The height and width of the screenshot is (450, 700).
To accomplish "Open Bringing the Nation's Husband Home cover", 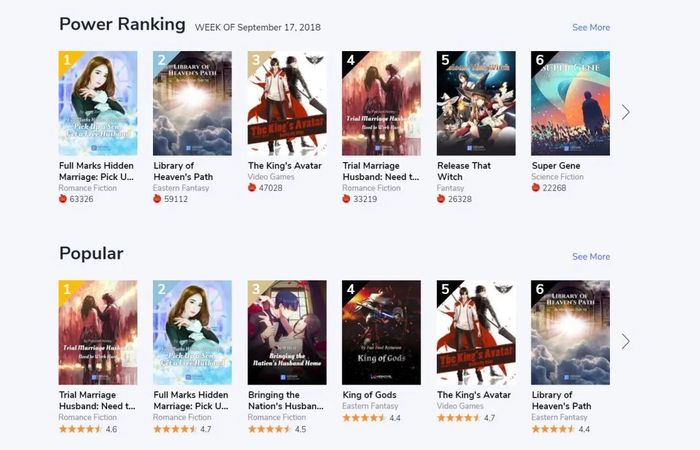I will (287, 333).
